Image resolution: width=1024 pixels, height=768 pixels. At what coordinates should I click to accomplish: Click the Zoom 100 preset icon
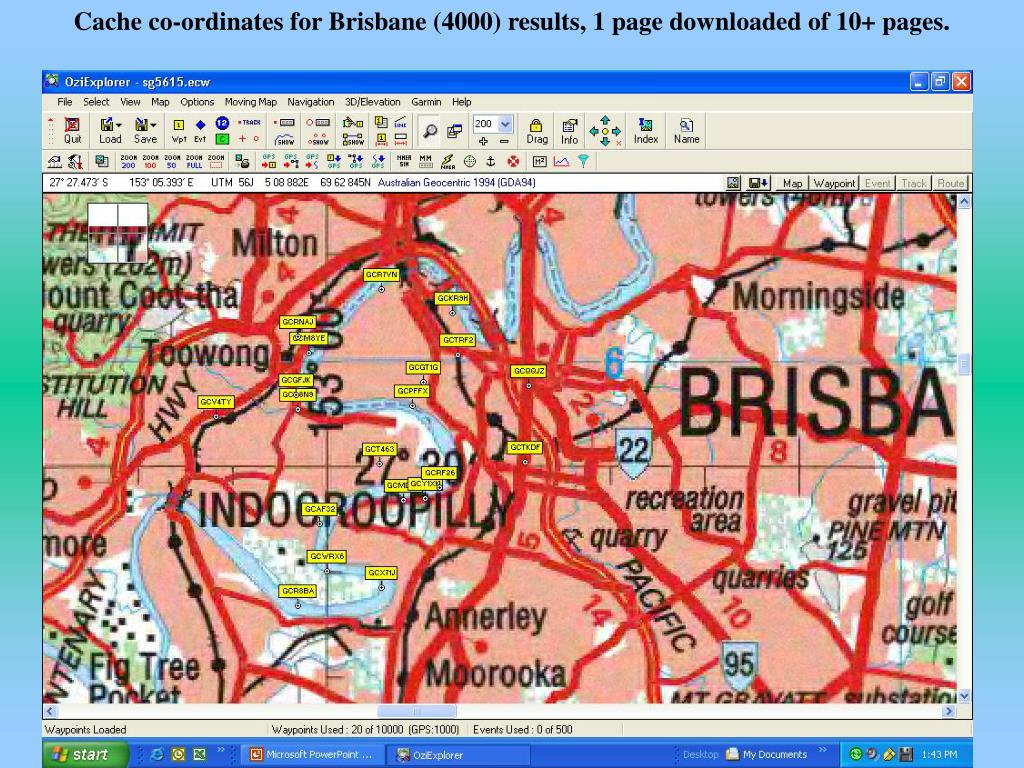pos(150,161)
